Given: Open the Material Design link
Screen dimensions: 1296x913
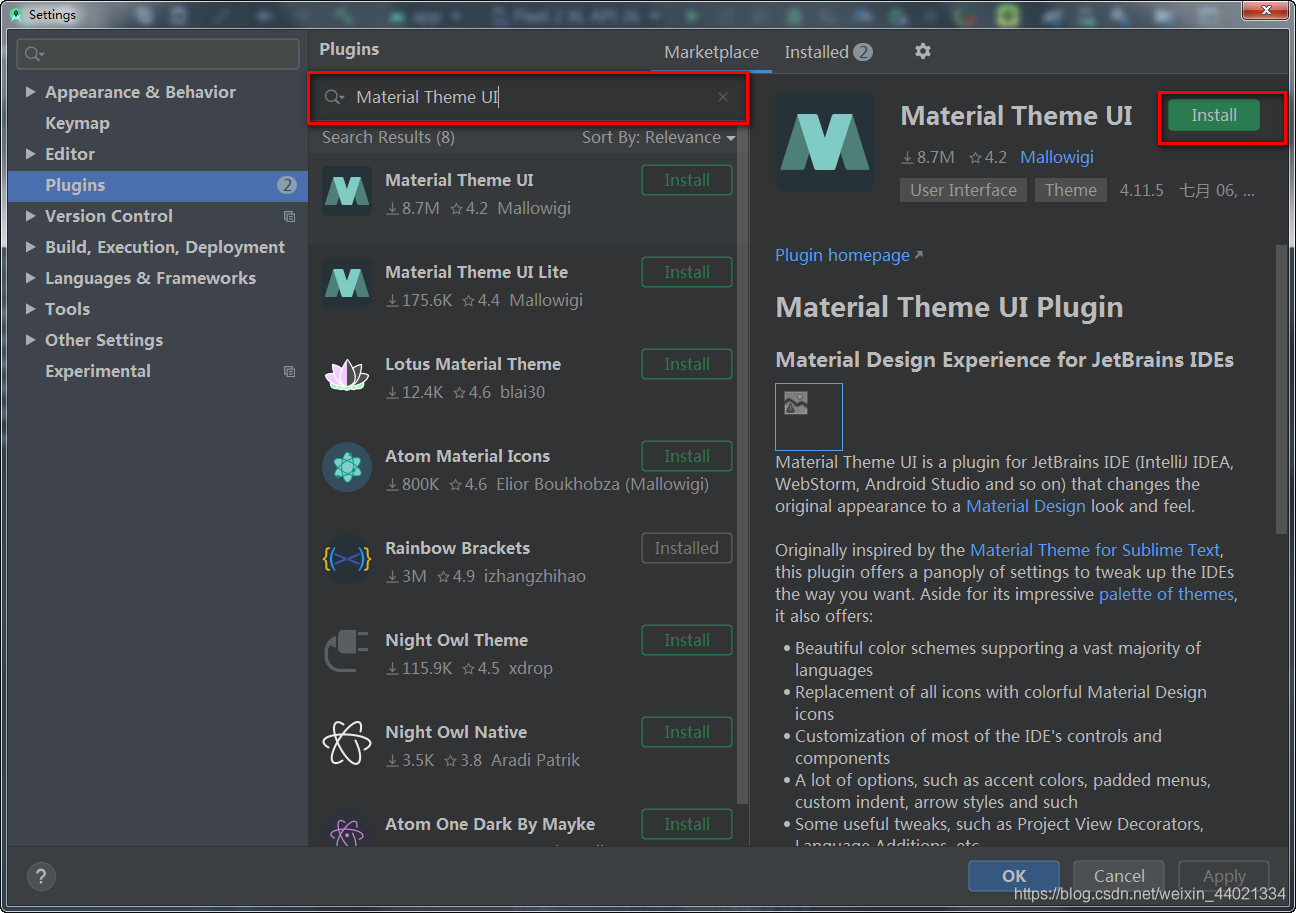Looking at the screenshot, I should pos(1025,506).
